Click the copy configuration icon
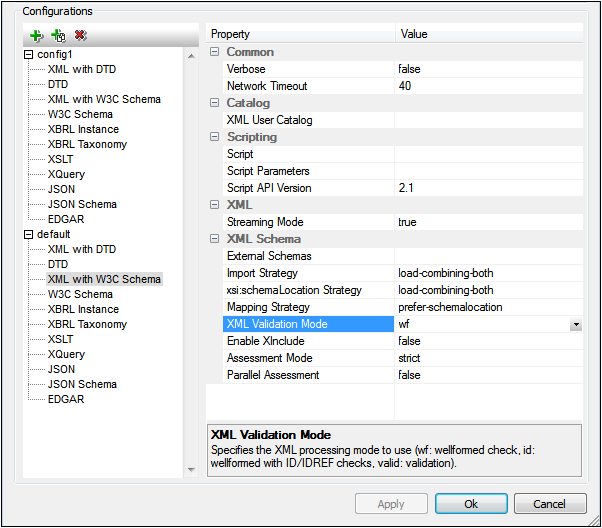The image size is (602, 528). click(x=59, y=35)
